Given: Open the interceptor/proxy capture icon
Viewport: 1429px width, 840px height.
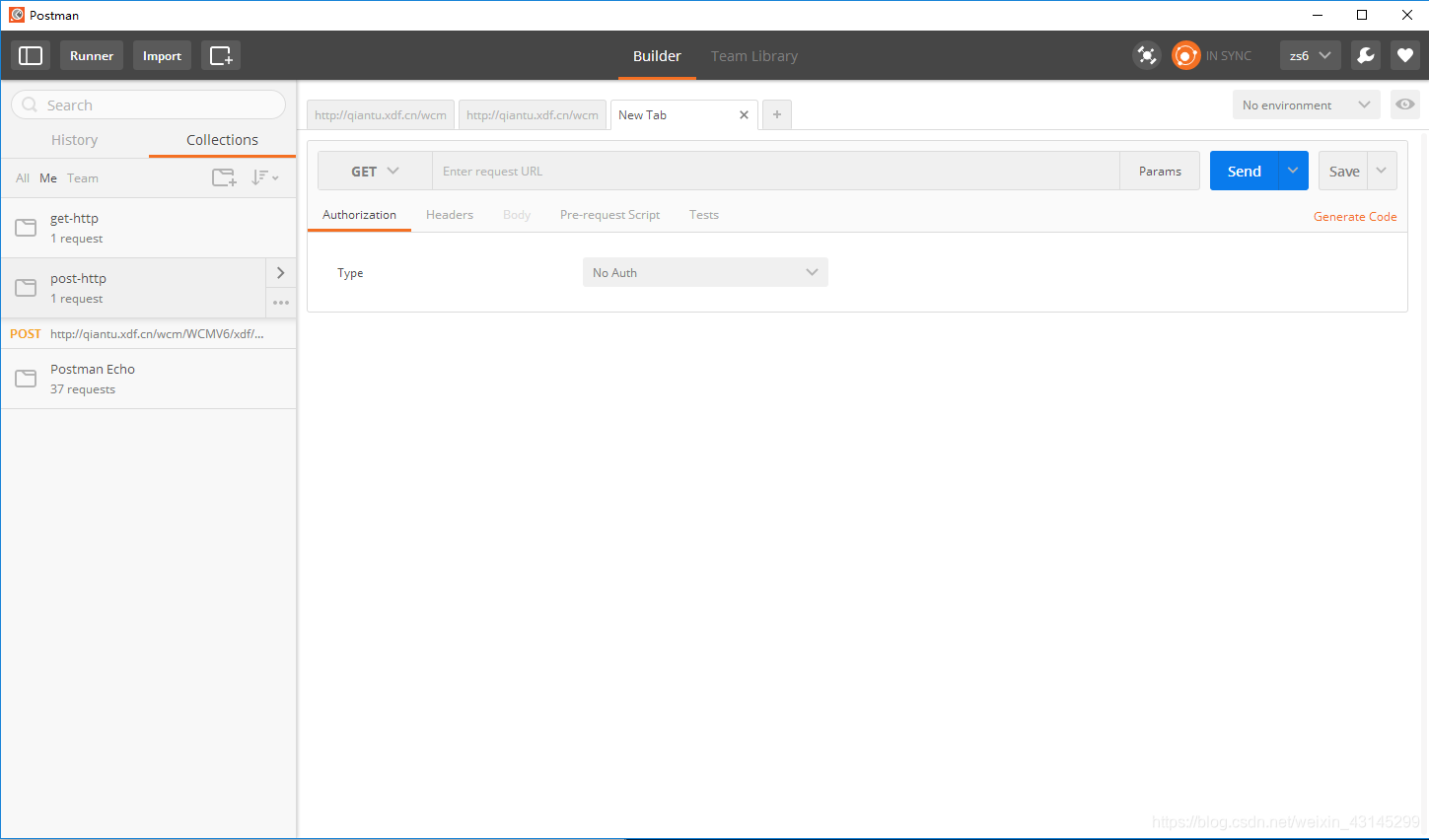Looking at the screenshot, I should click(1147, 55).
